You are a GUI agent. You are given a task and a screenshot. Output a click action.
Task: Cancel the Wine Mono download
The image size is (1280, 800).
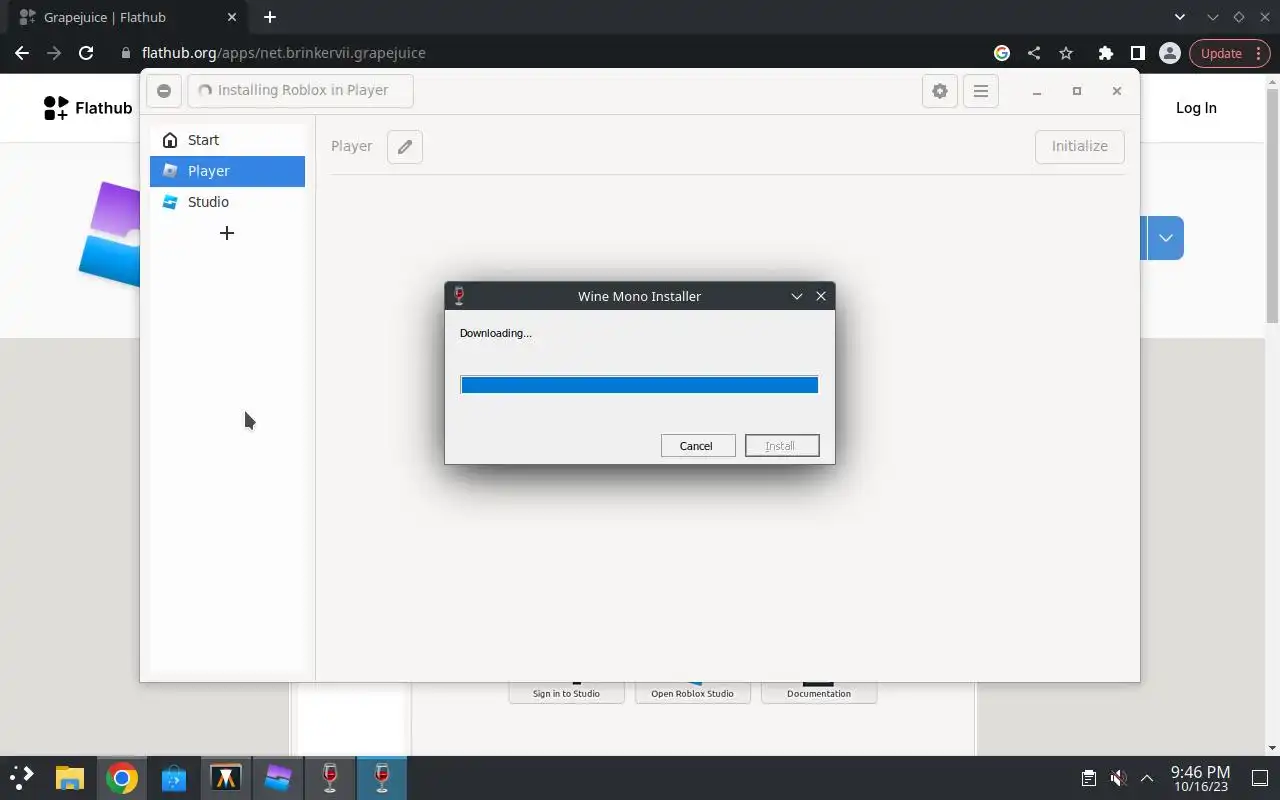pos(698,446)
